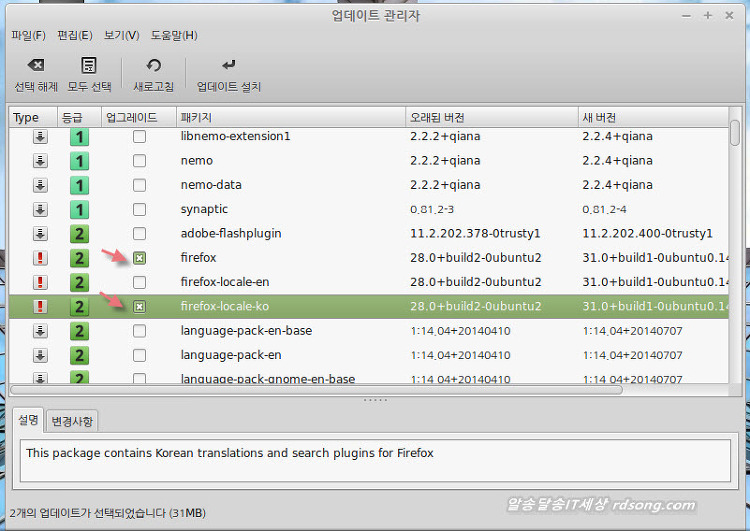Viewport: 750px width, 531px height.
Task: Uncheck the firefox upgrade checkbox
Action: coord(140,258)
